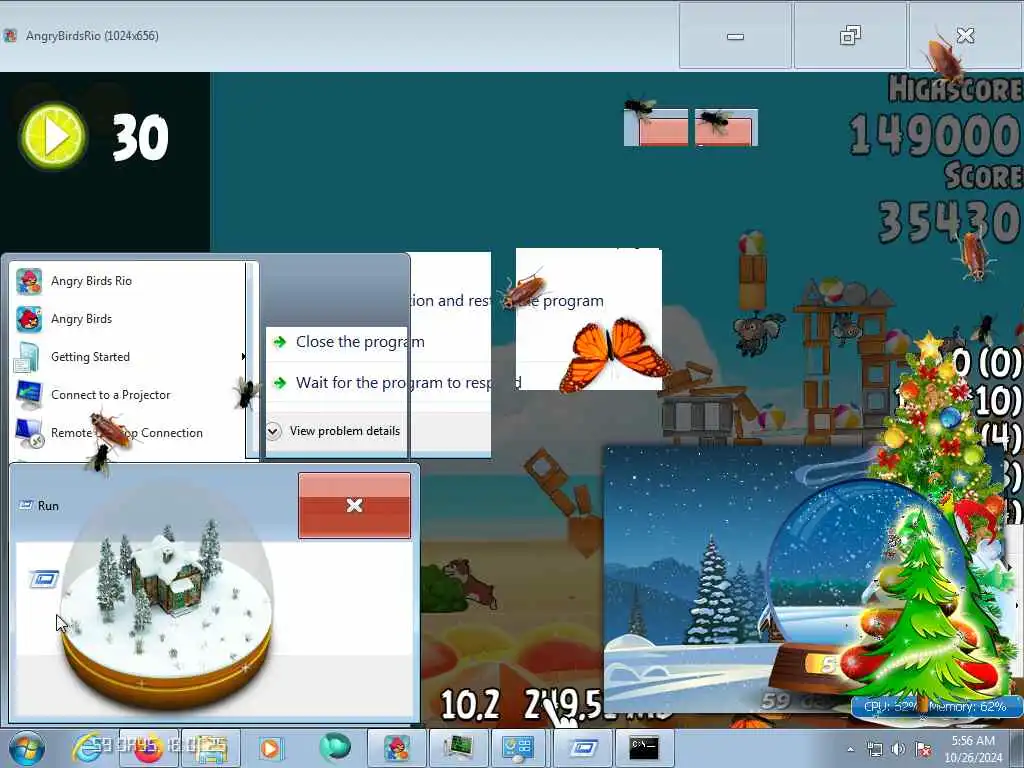1024x768 pixels.
Task: Open the Windows Start orb
Action: (x=26, y=748)
